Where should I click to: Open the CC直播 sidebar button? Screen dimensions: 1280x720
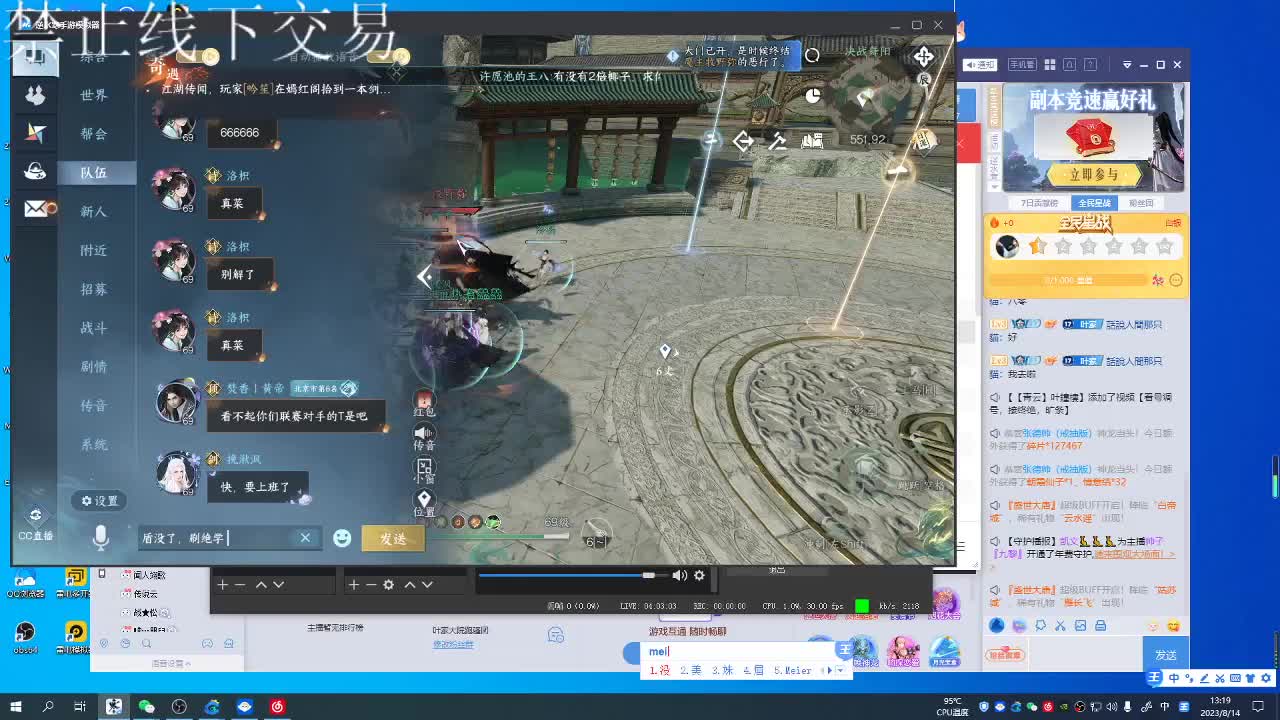click(x=35, y=523)
